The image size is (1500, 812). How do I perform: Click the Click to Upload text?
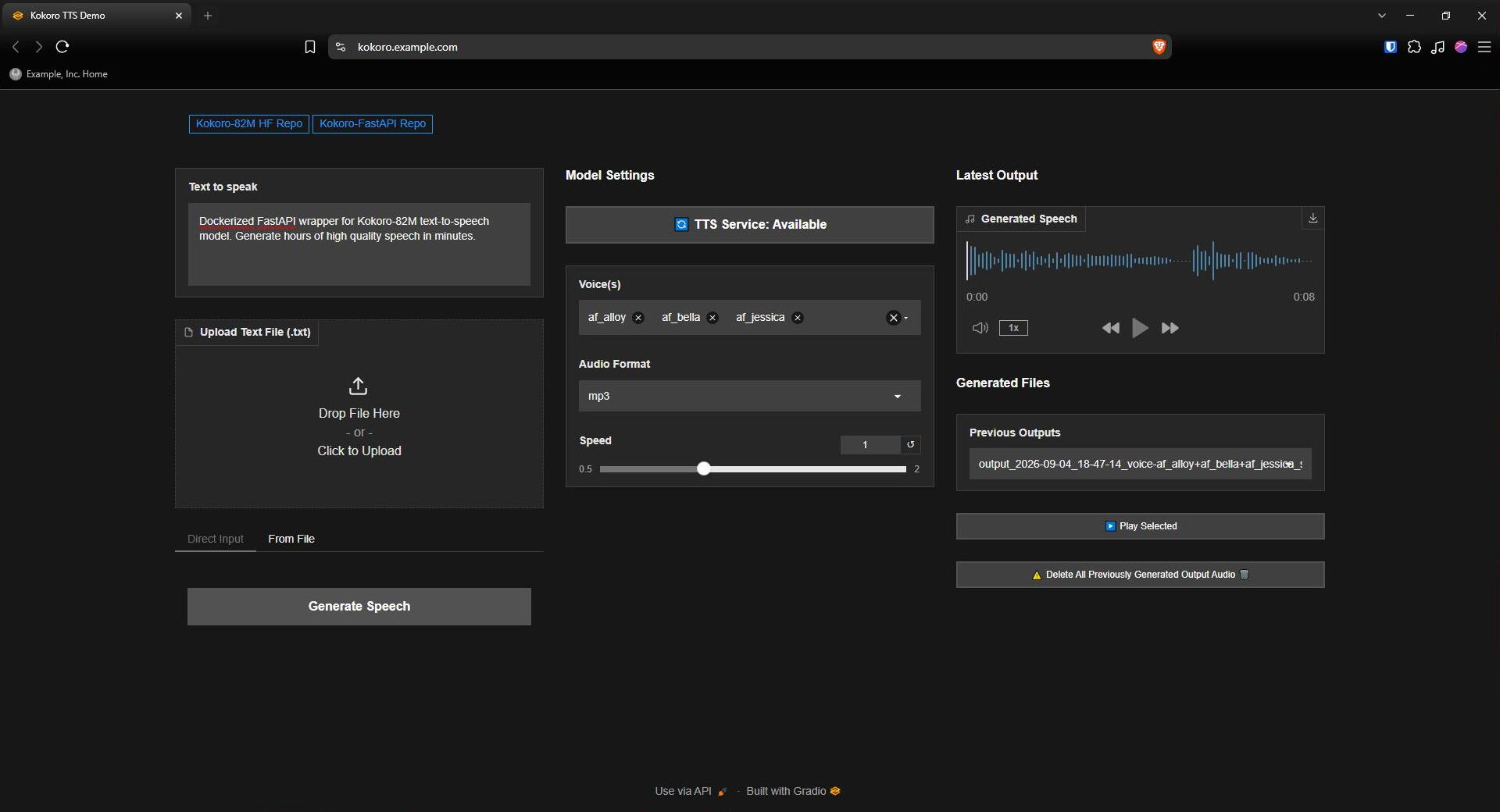359,451
